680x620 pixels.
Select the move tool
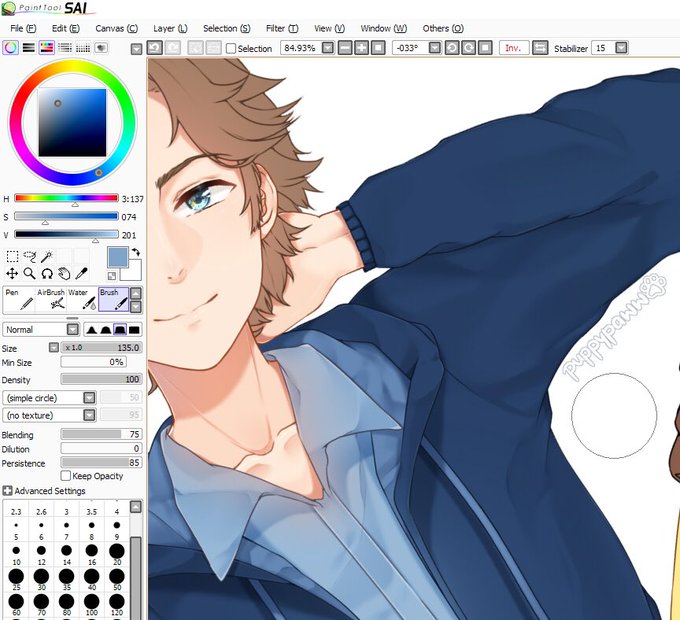12,274
